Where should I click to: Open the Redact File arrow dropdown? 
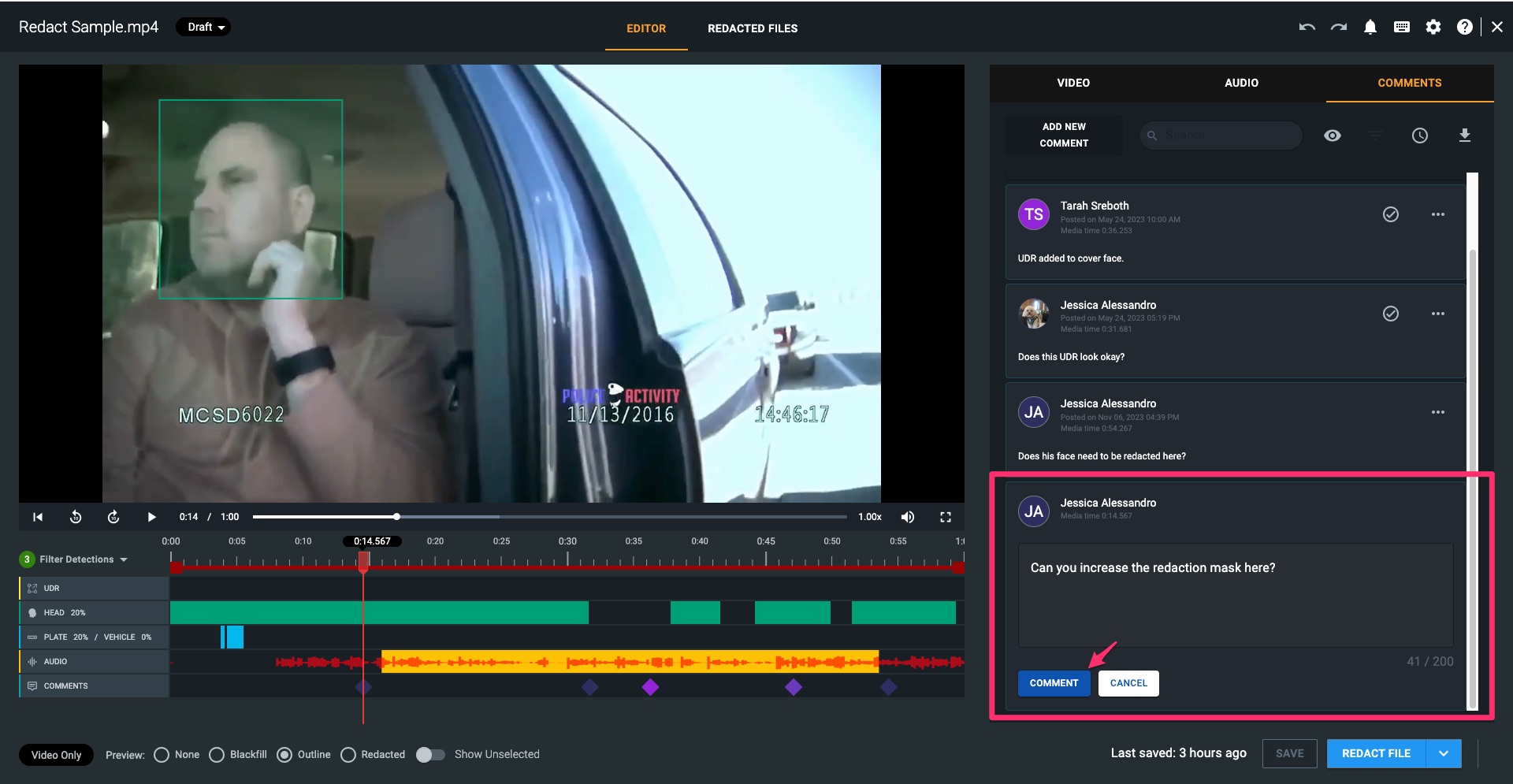click(x=1443, y=753)
